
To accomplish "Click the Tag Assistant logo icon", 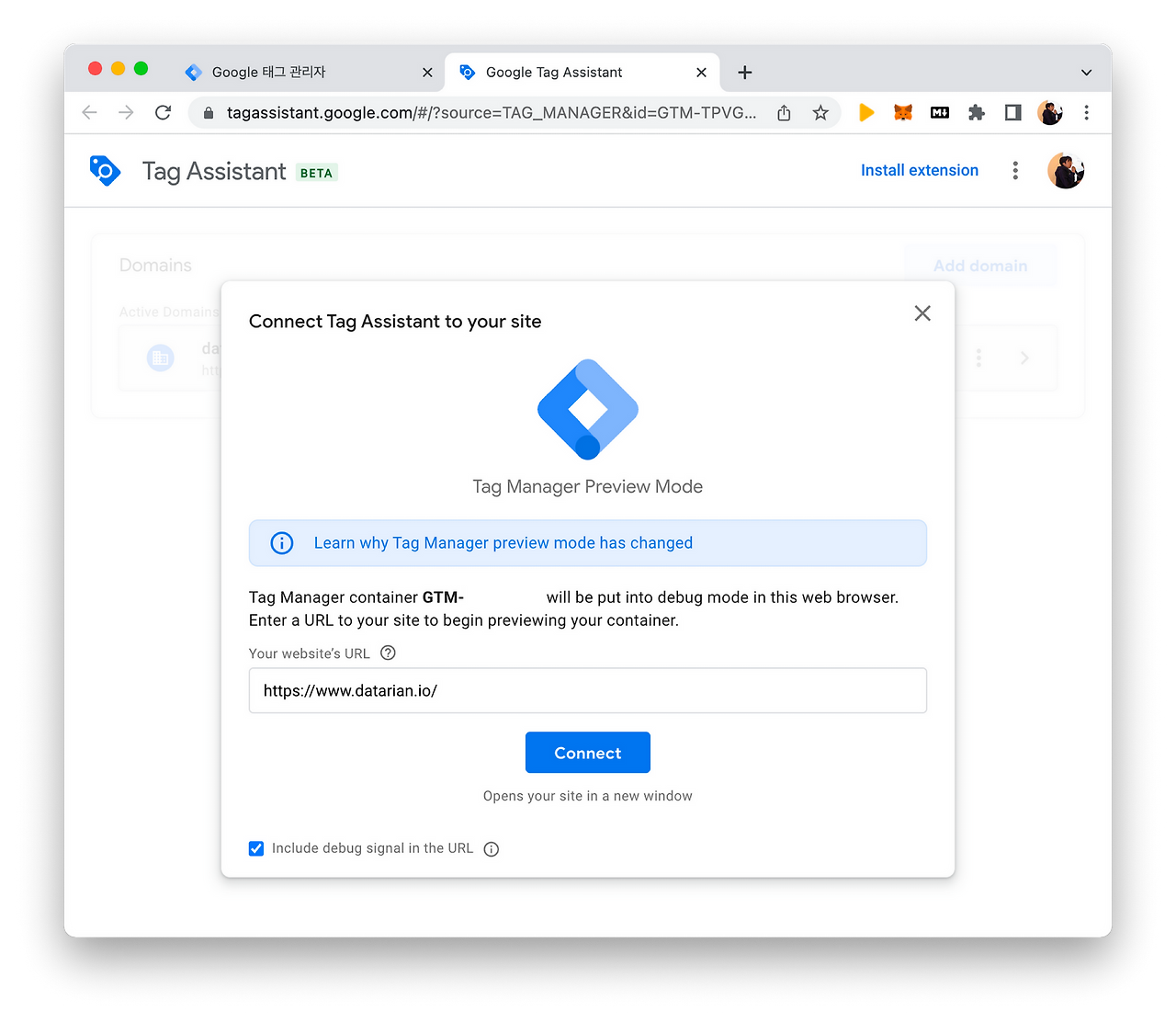I will (x=105, y=171).
